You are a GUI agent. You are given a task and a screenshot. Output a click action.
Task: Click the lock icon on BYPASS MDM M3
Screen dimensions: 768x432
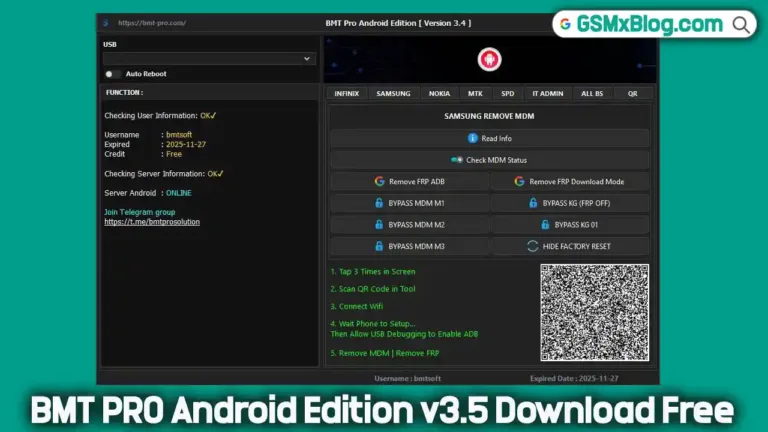click(x=379, y=246)
